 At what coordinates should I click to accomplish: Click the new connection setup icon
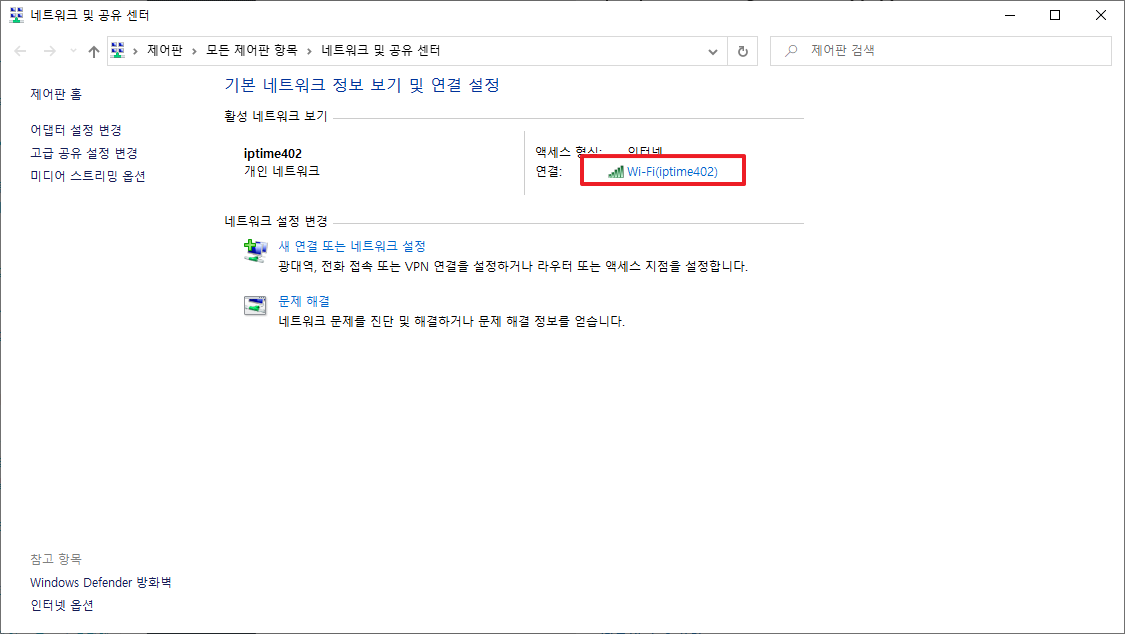[255, 251]
